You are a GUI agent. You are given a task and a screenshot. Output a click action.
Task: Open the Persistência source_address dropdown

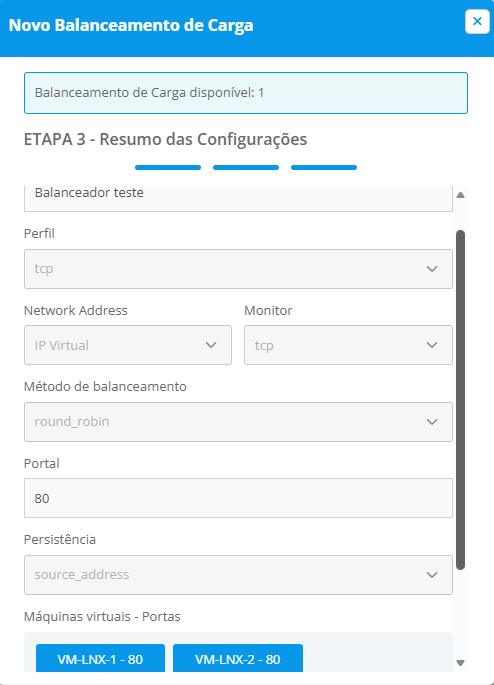[x=238, y=574]
